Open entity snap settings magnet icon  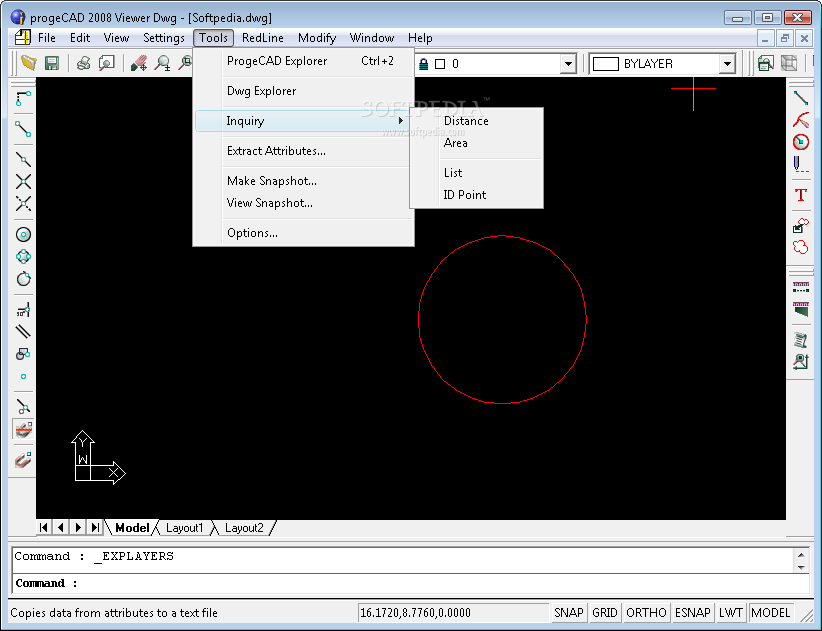click(23, 460)
